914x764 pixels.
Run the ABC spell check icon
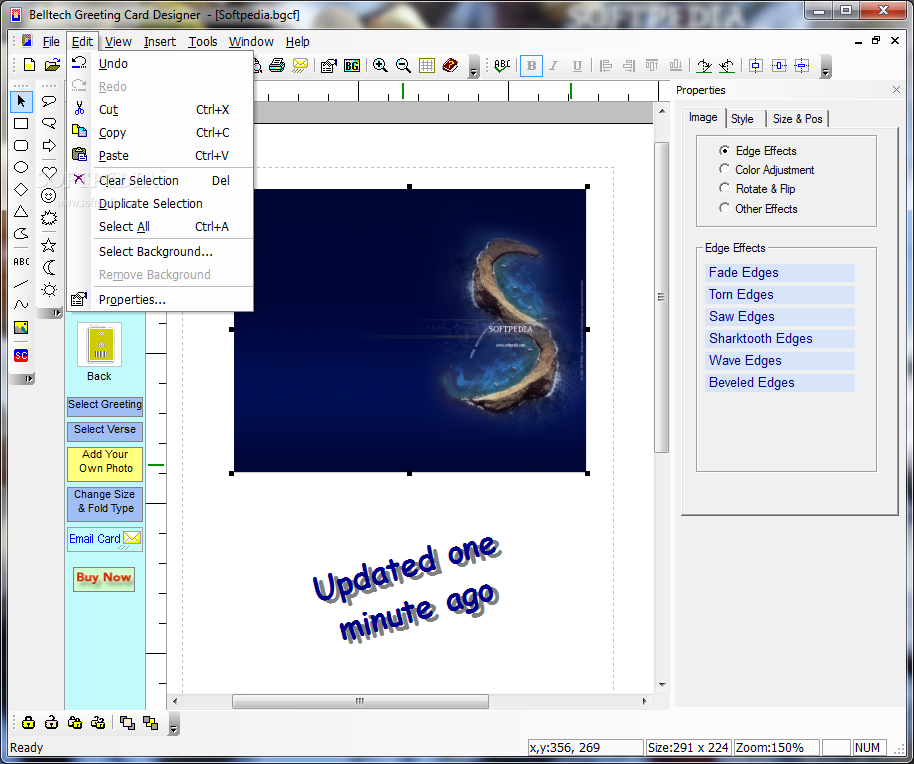click(x=501, y=65)
